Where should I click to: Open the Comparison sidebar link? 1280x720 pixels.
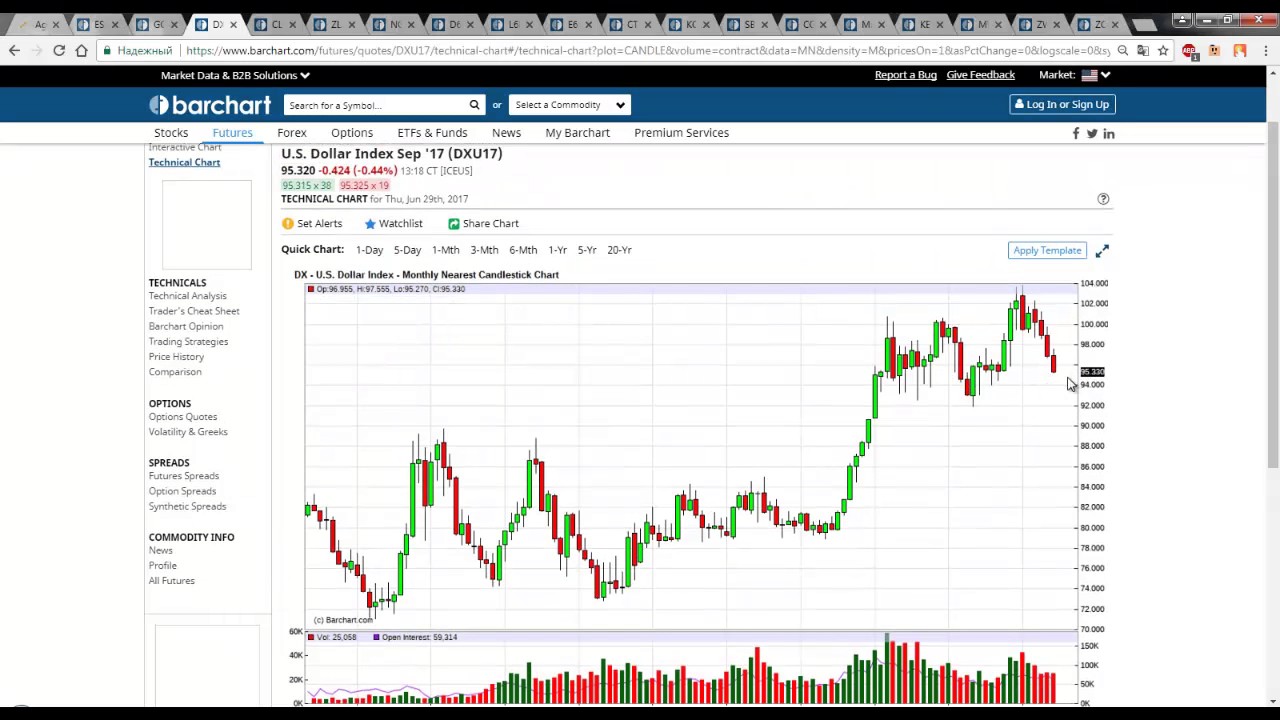click(x=175, y=372)
